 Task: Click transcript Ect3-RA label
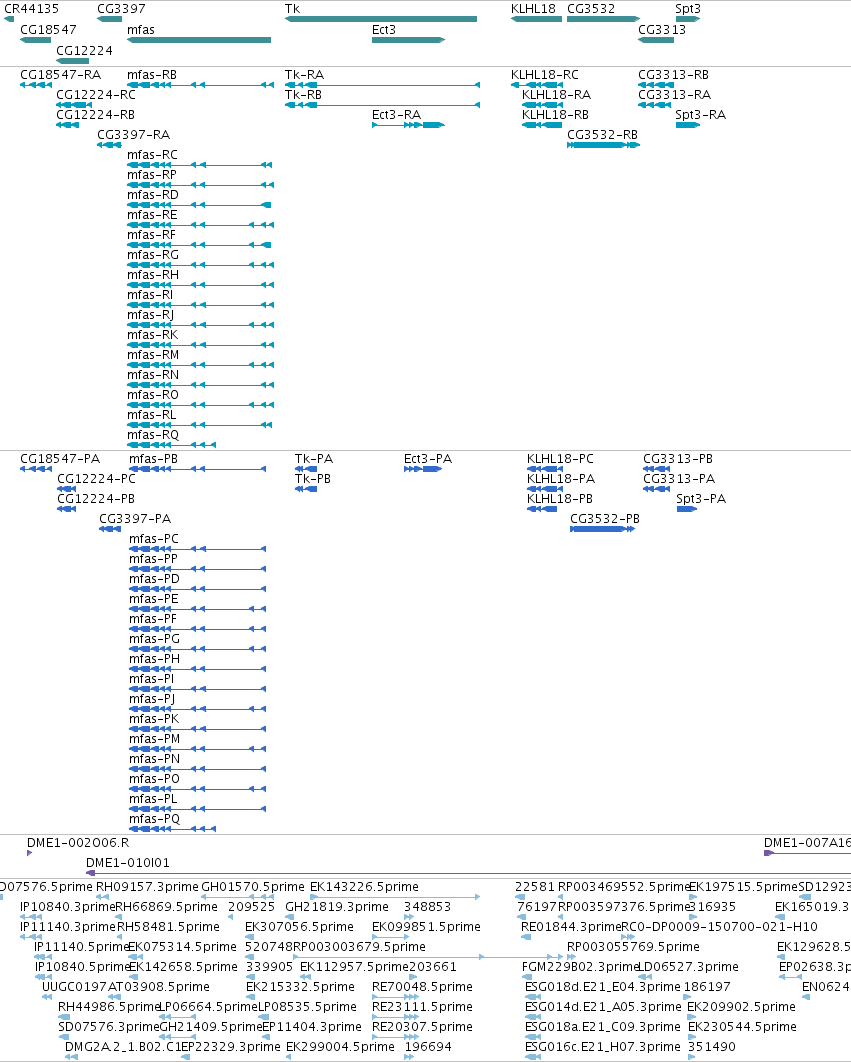point(396,114)
